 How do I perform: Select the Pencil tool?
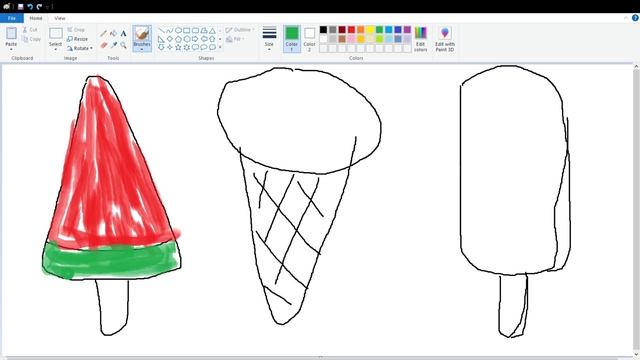104,33
